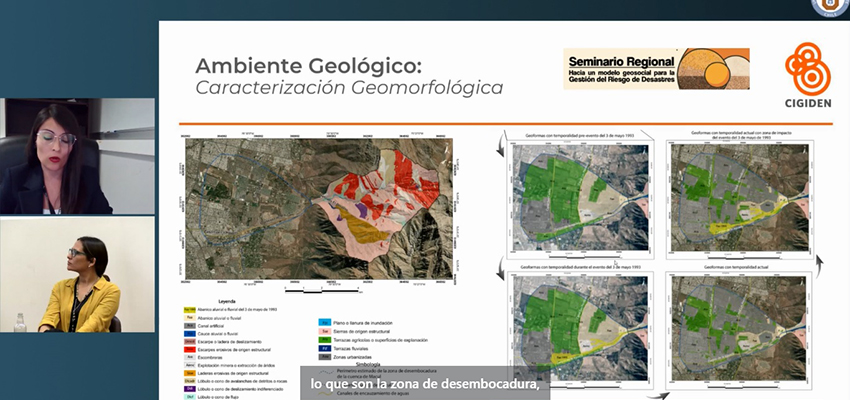Viewport: 850px width, 400px height.
Task: Click yellow swatch for Abanico del 3 de mayo 1993
Action: [x=189, y=309]
